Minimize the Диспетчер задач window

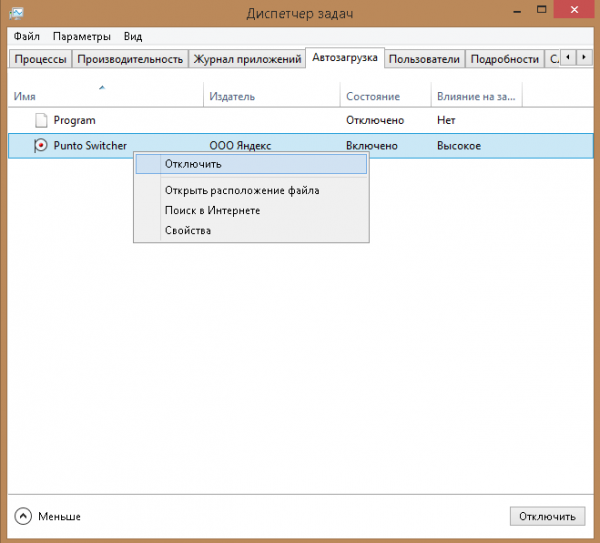coord(517,10)
